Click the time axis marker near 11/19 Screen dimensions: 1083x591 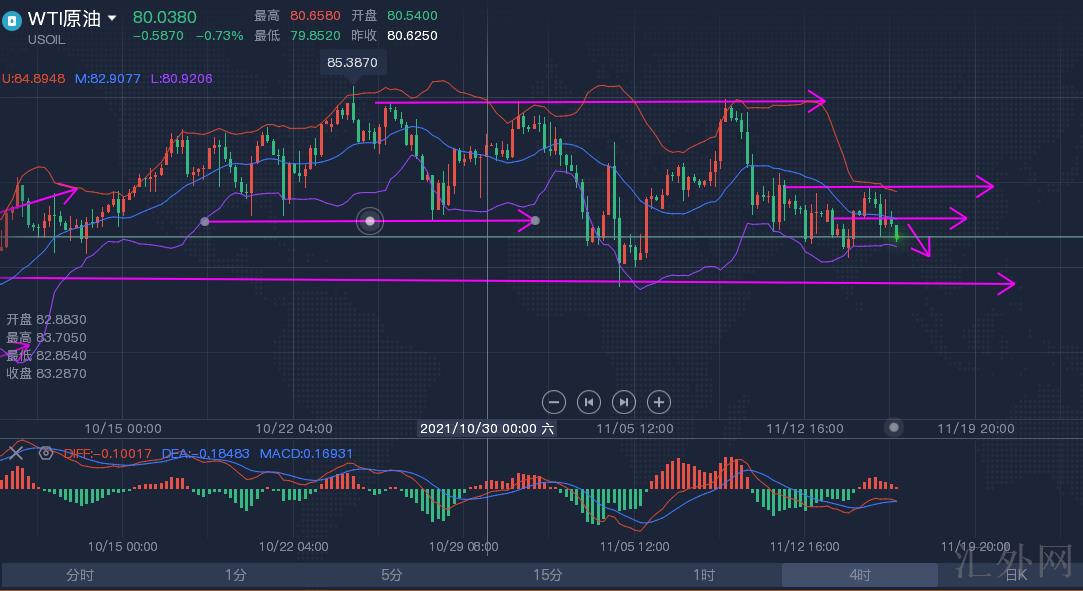point(894,428)
